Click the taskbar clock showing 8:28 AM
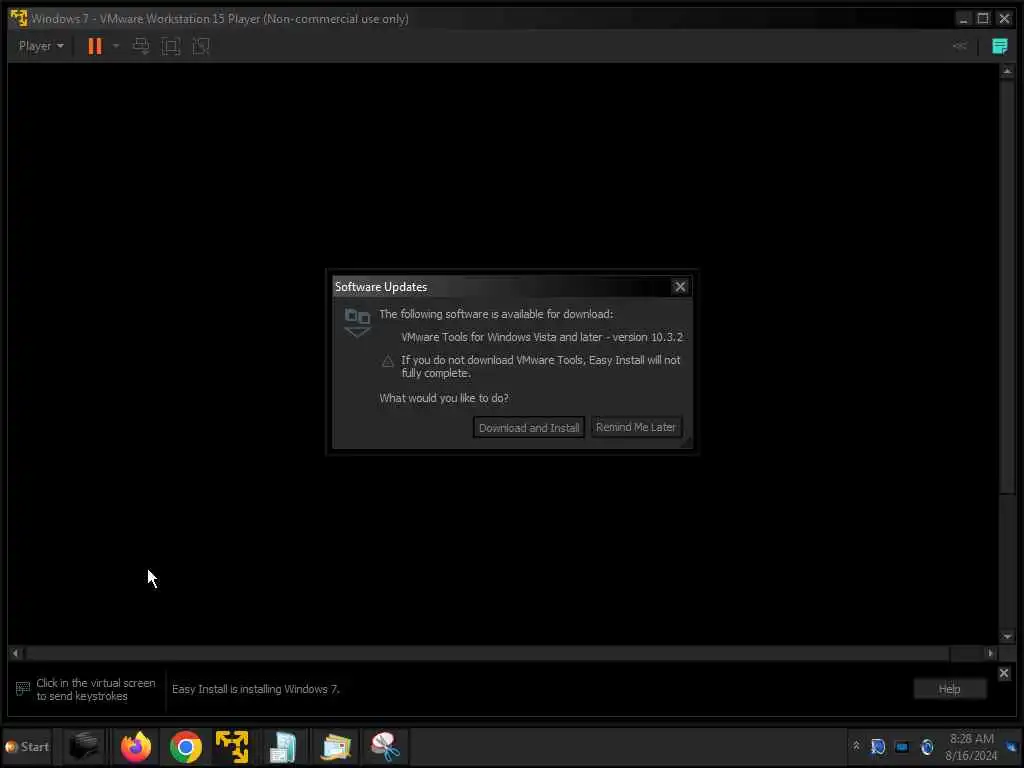1024x768 pixels. pyautogui.click(x=971, y=746)
